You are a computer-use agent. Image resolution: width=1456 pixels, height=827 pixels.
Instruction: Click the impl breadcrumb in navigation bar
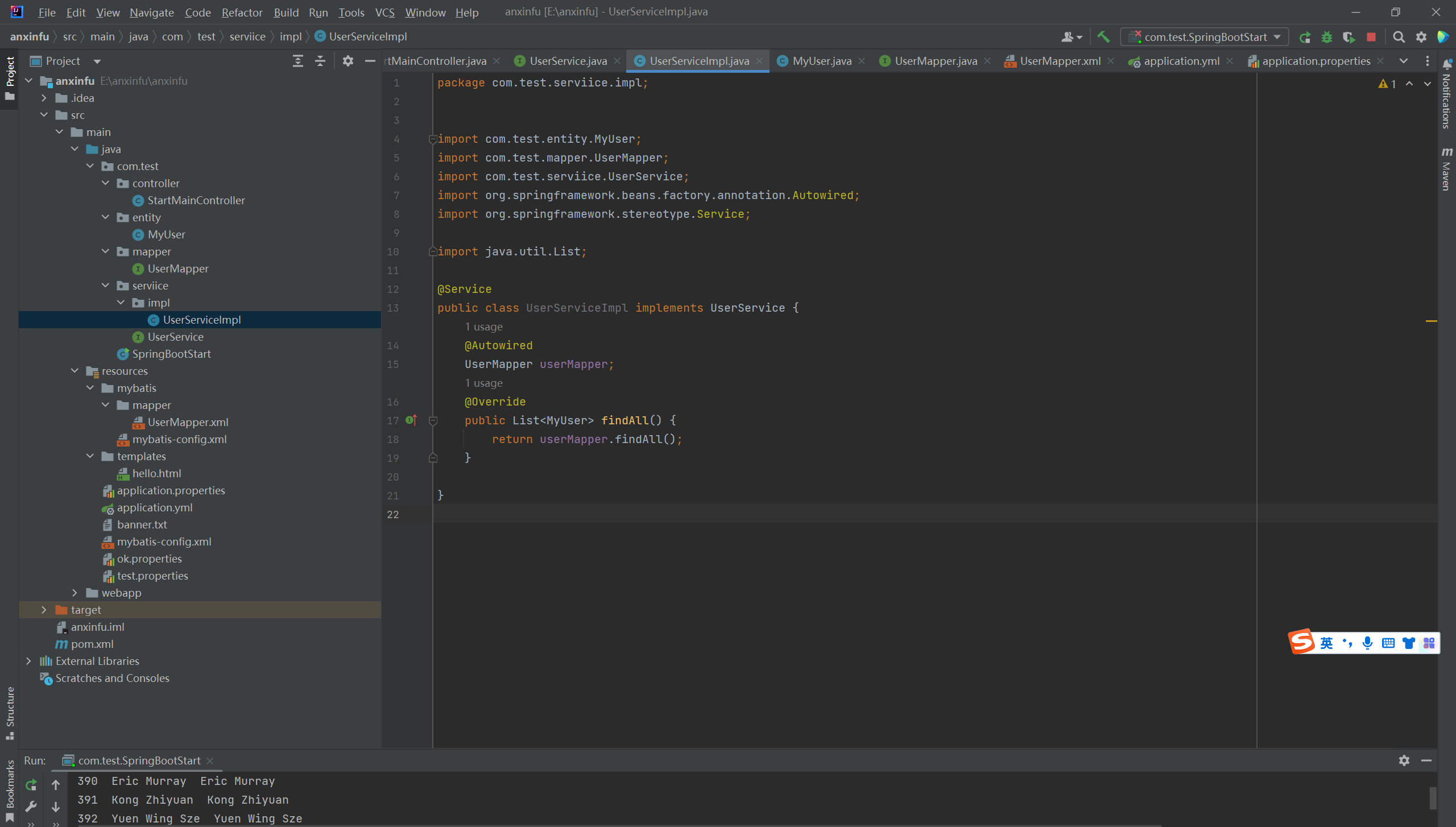(290, 36)
